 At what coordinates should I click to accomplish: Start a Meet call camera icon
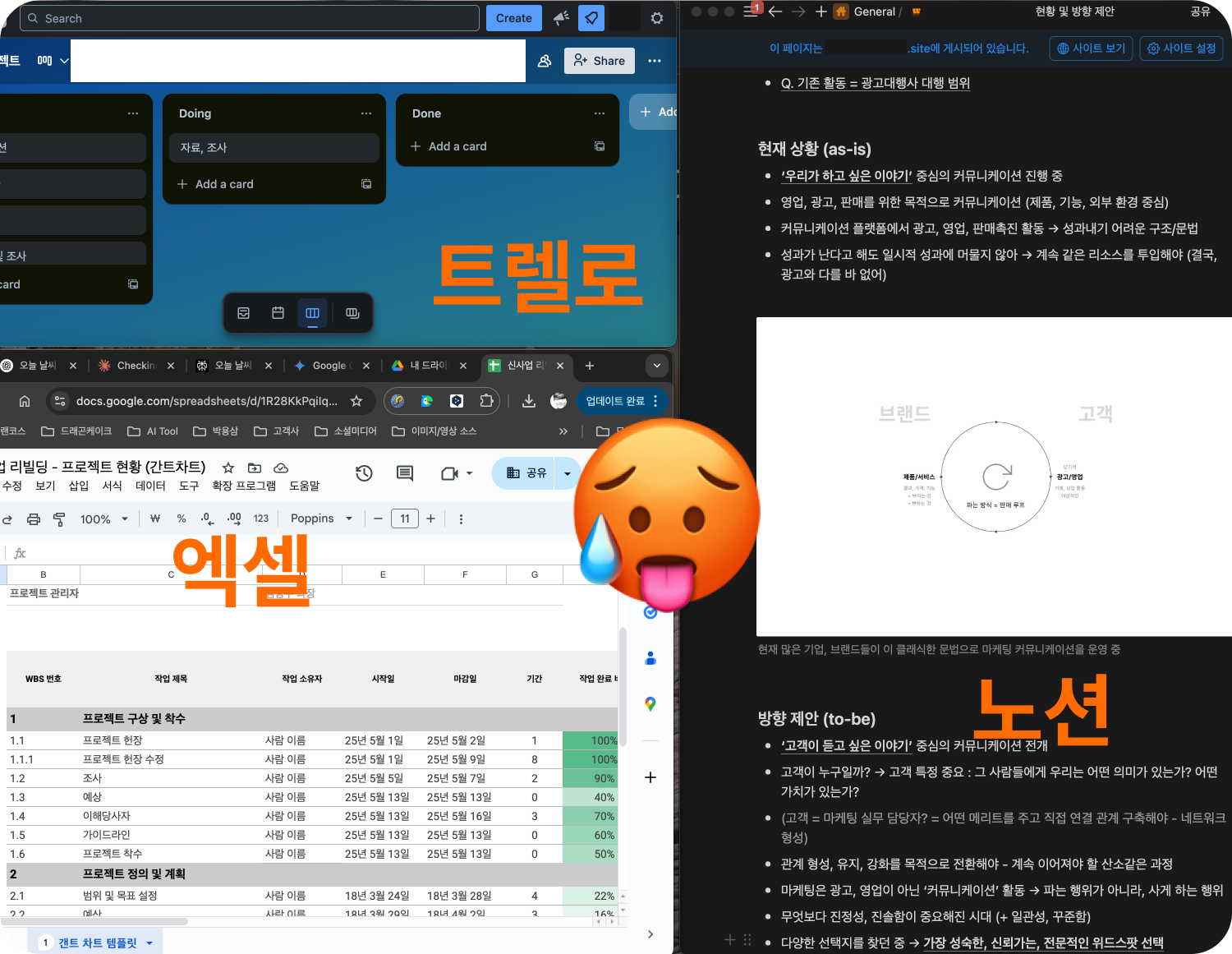[449, 473]
